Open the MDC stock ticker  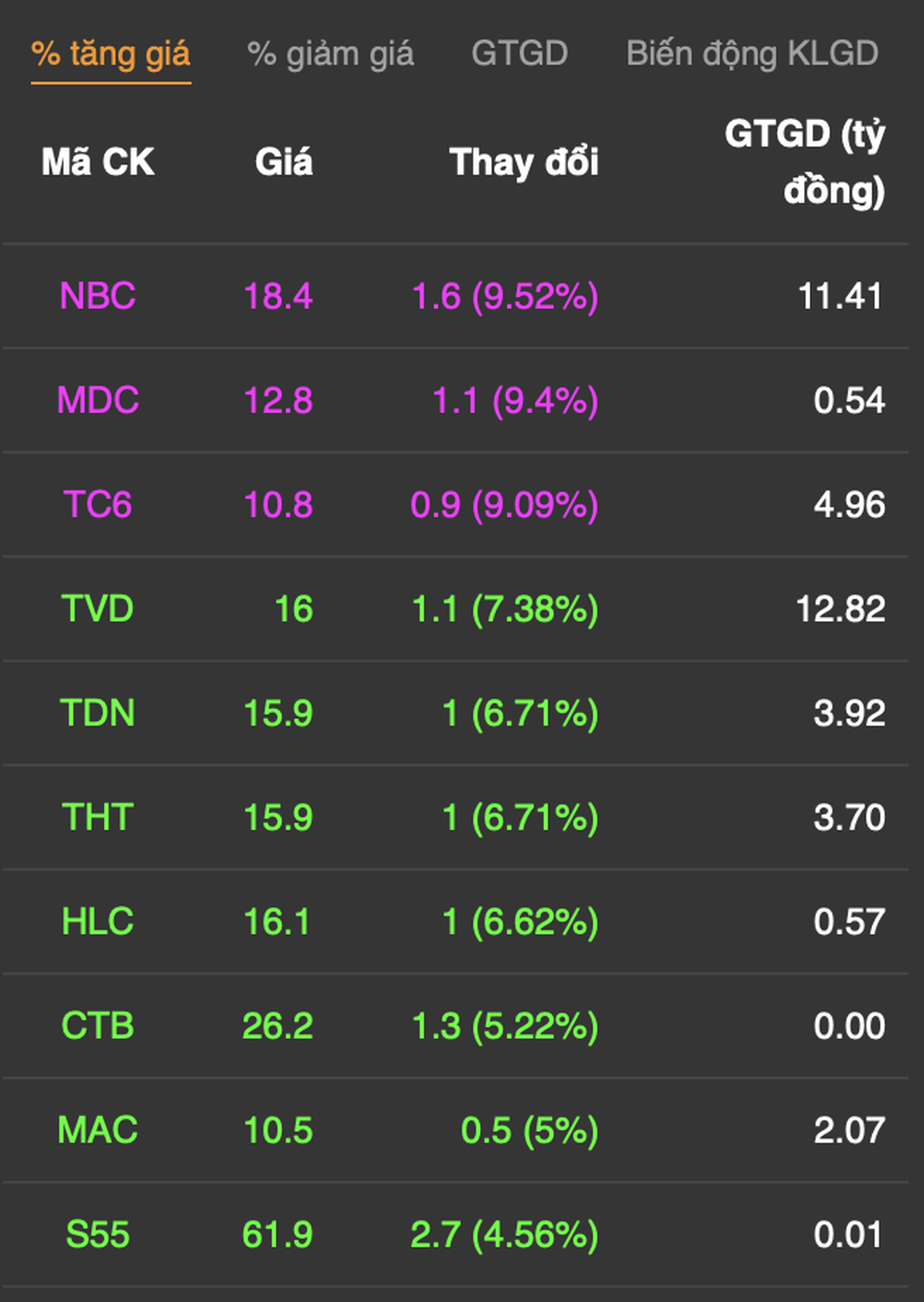pyautogui.click(x=98, y=401)
